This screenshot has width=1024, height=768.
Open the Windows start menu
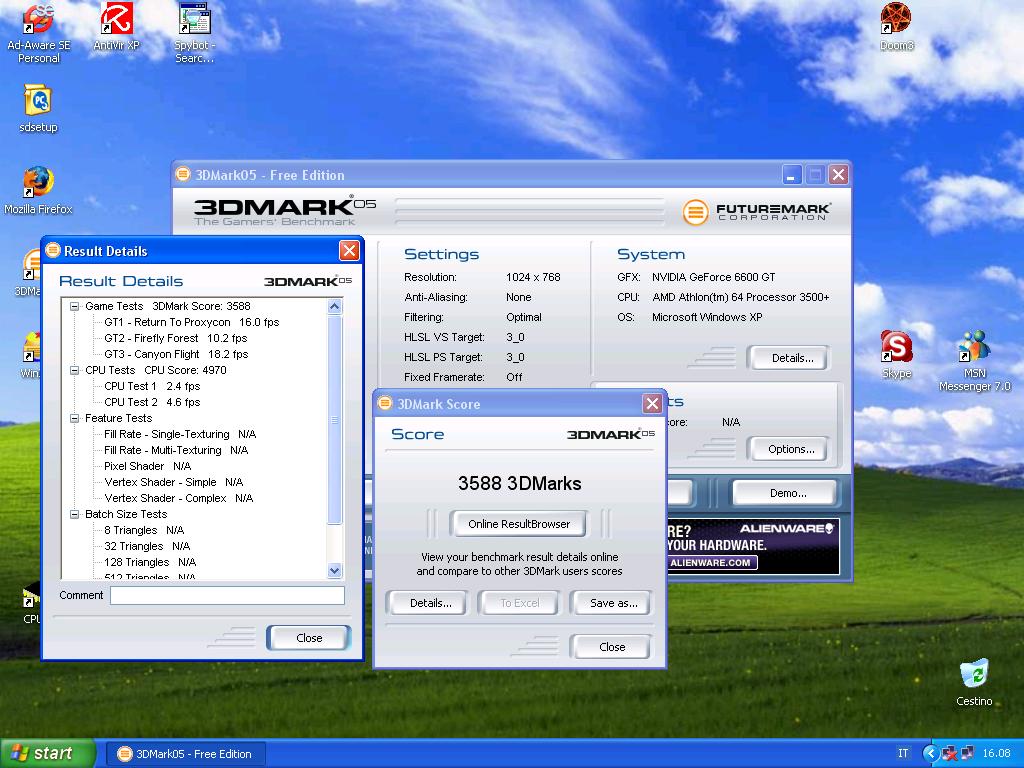[47, 753]
